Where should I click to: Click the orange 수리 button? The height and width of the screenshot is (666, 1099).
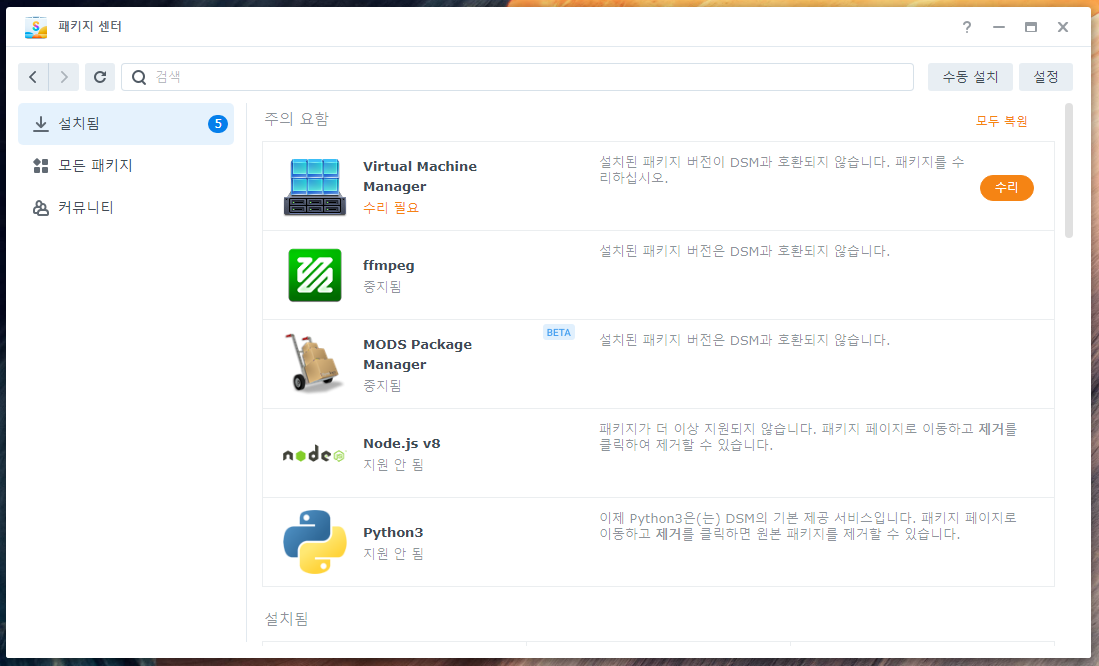(1006, 188)
